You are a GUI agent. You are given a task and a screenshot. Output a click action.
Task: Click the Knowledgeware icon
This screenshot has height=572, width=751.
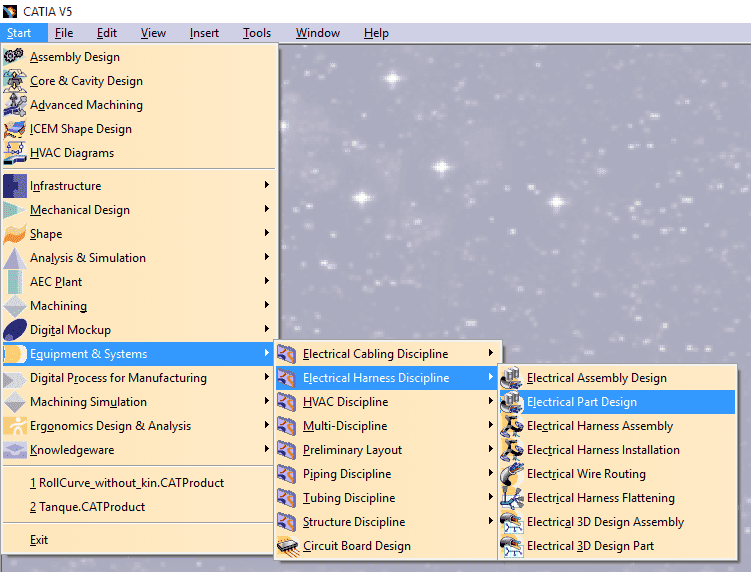[x=14, y=449]
